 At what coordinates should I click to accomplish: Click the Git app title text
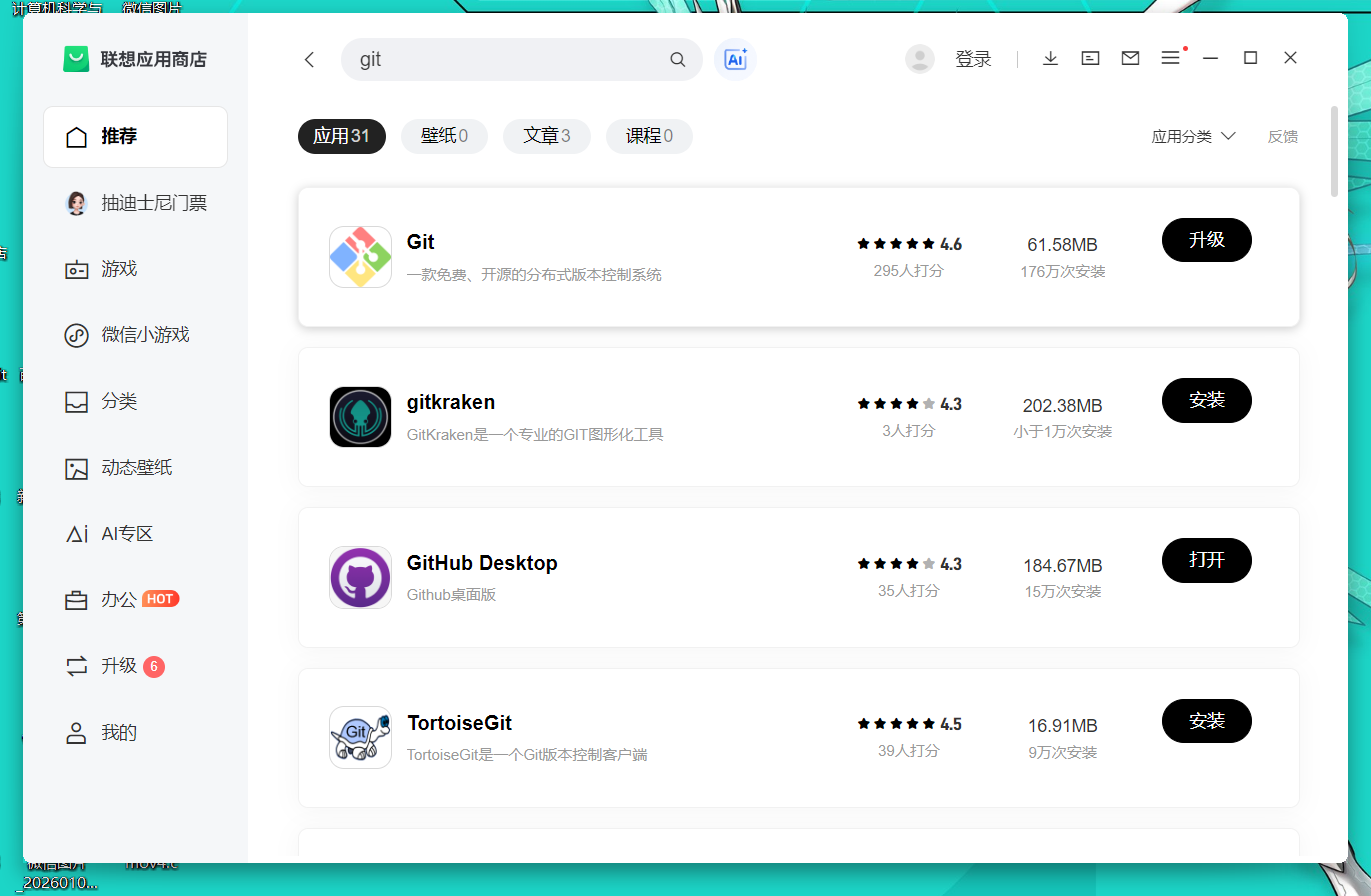[421, 242]
